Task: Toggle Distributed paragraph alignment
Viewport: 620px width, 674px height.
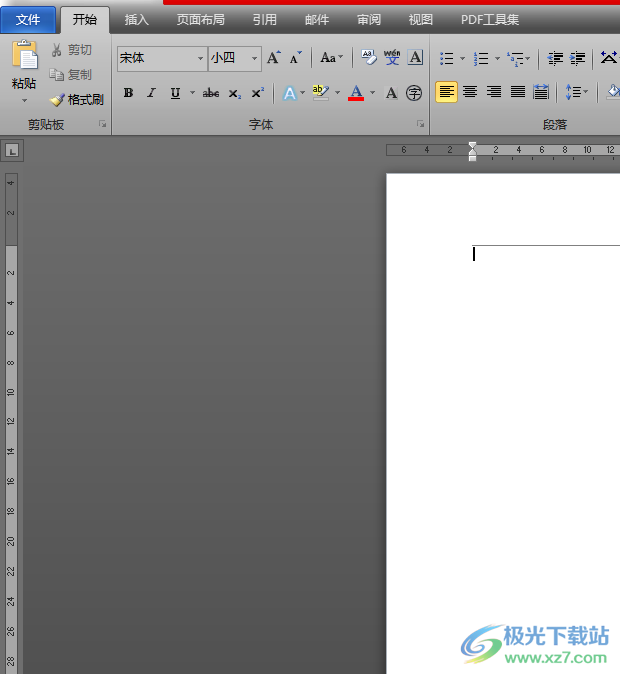Action: pos(541,92)
